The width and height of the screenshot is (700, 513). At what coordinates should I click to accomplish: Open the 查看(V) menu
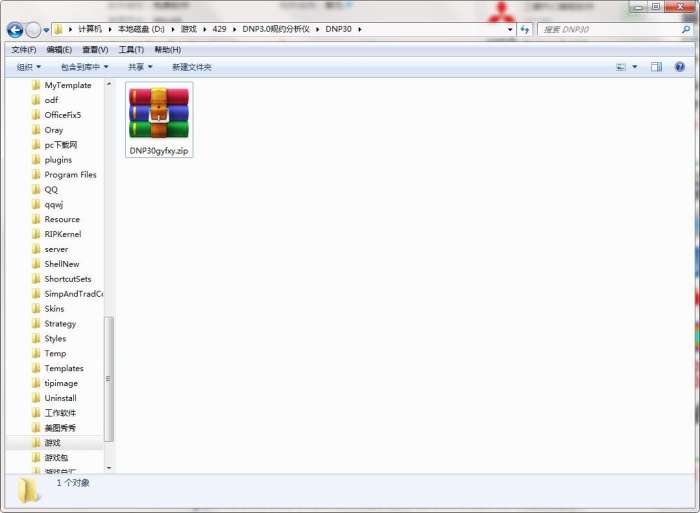95,50
